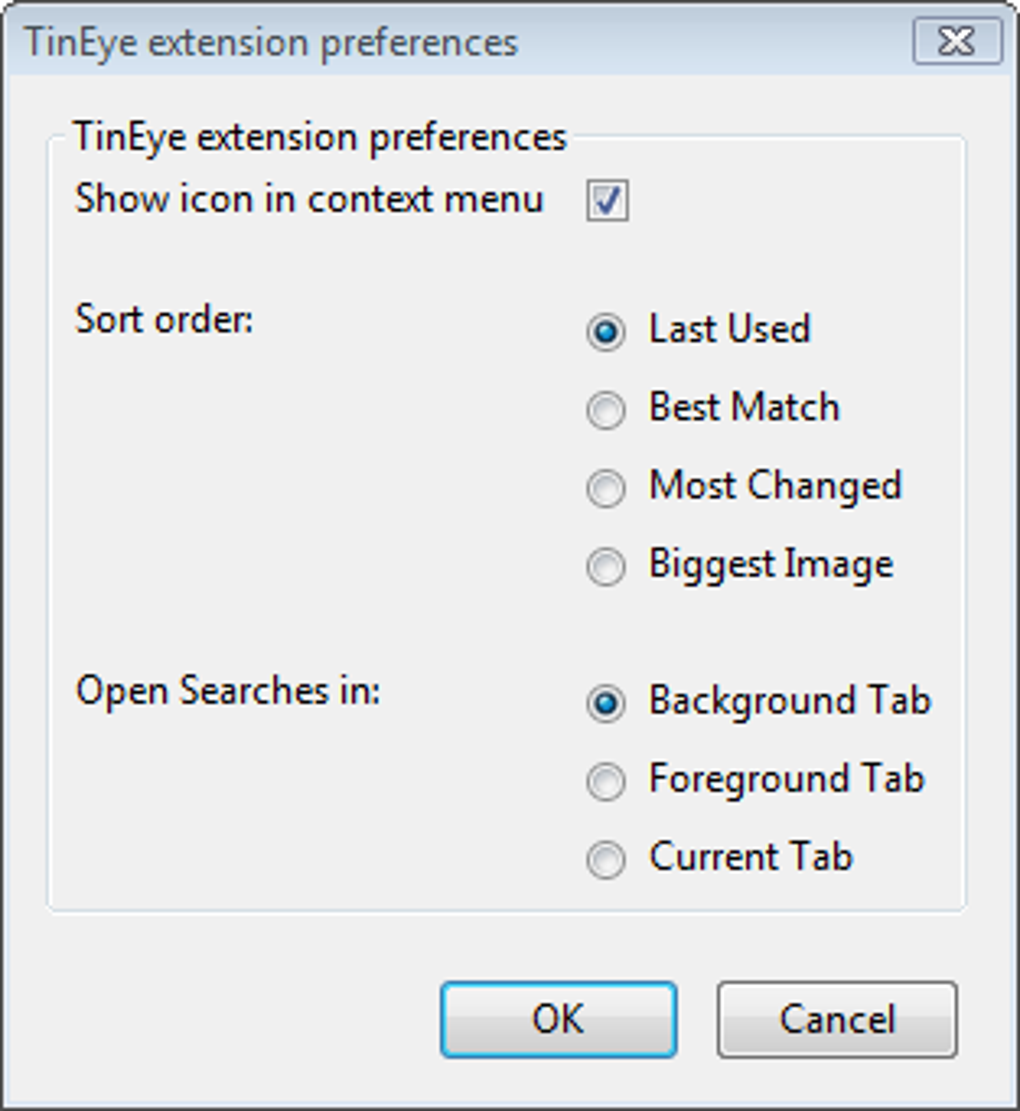This screenshot has width=1020, height=1111.
Task: Close the dialog with the X button
Action: click(x=956, y=41)
